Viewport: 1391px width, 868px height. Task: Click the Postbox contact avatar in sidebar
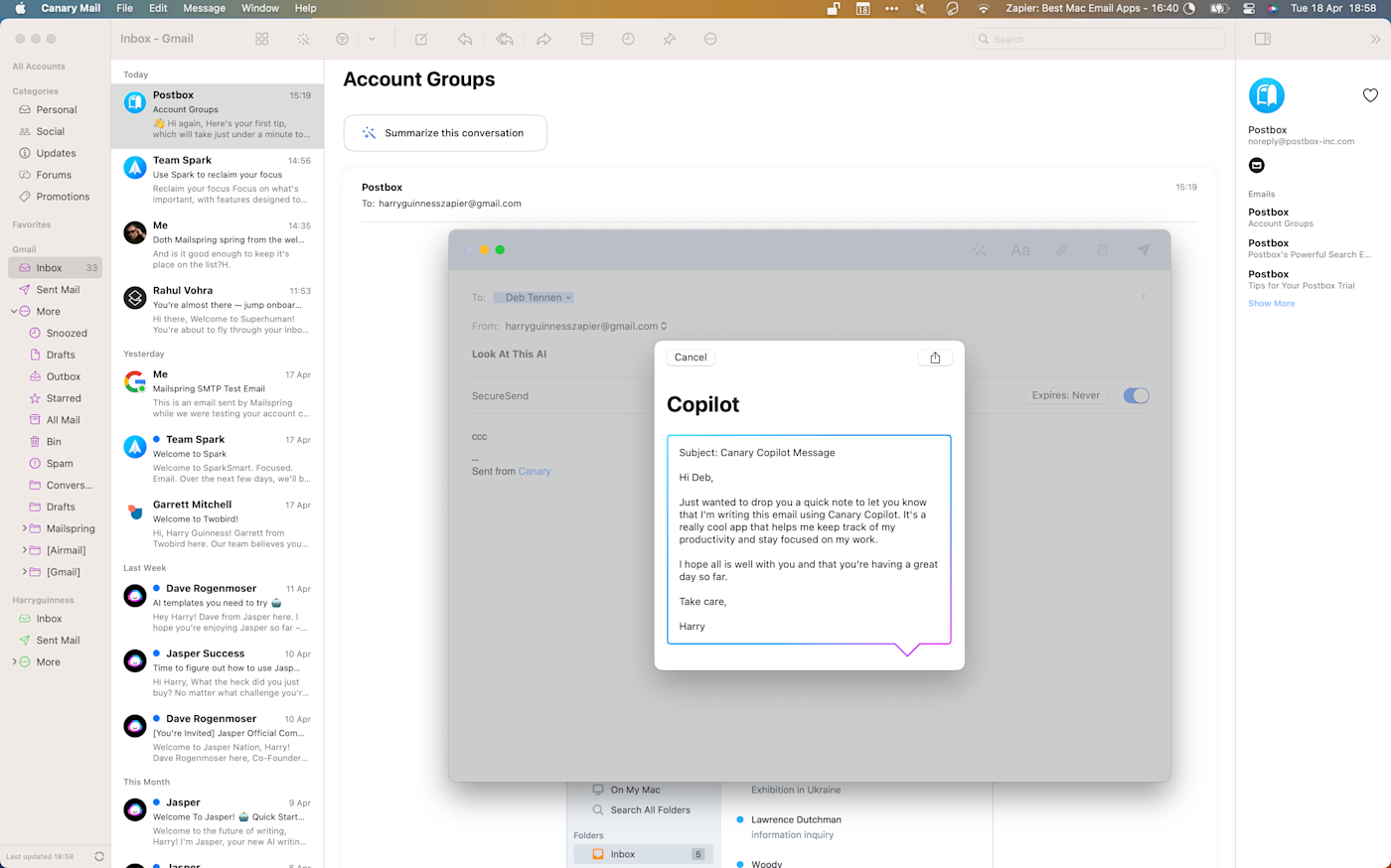point(1267,95)
